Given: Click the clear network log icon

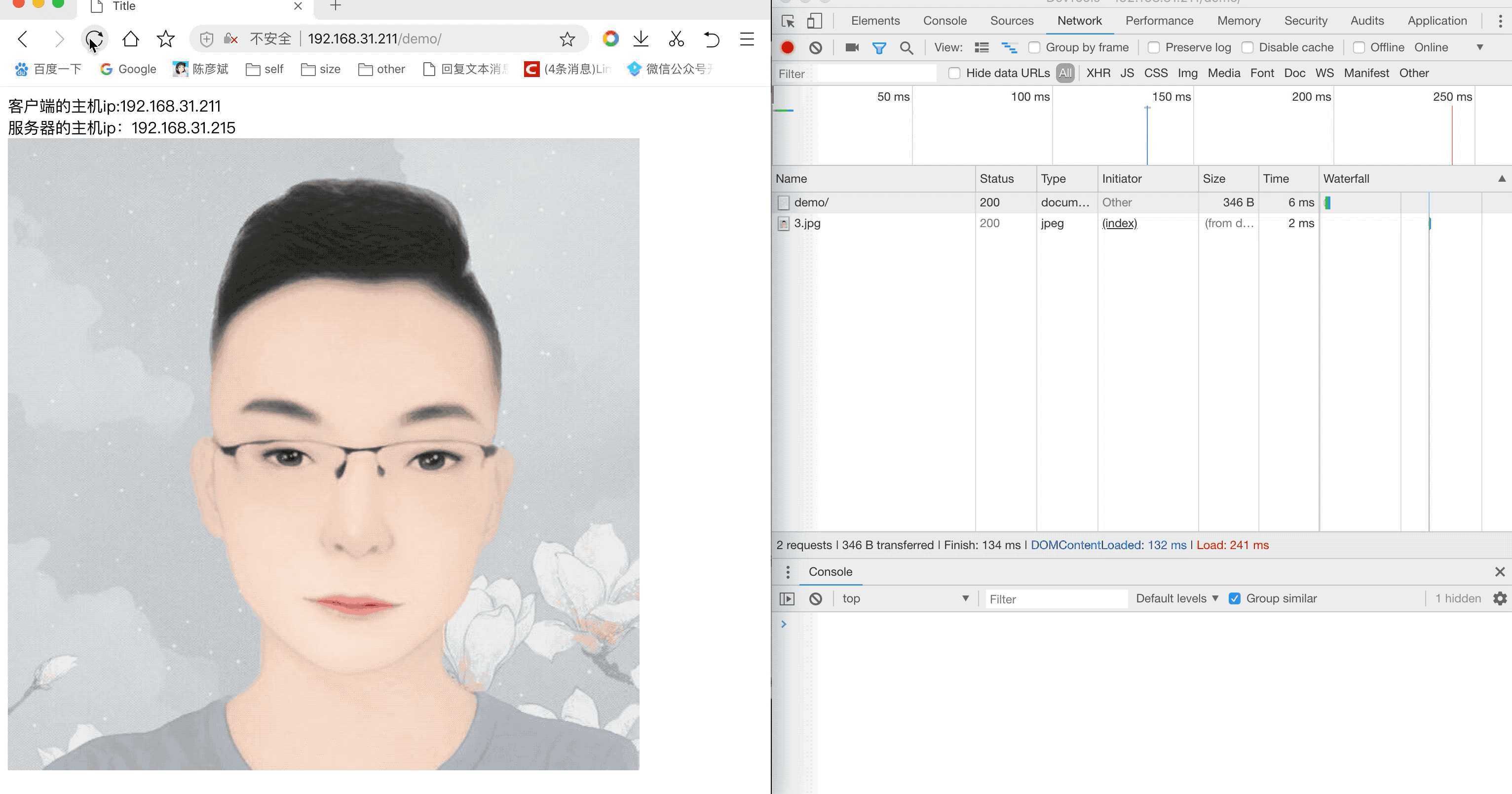Looking at the screenshot, I should 815,47.
